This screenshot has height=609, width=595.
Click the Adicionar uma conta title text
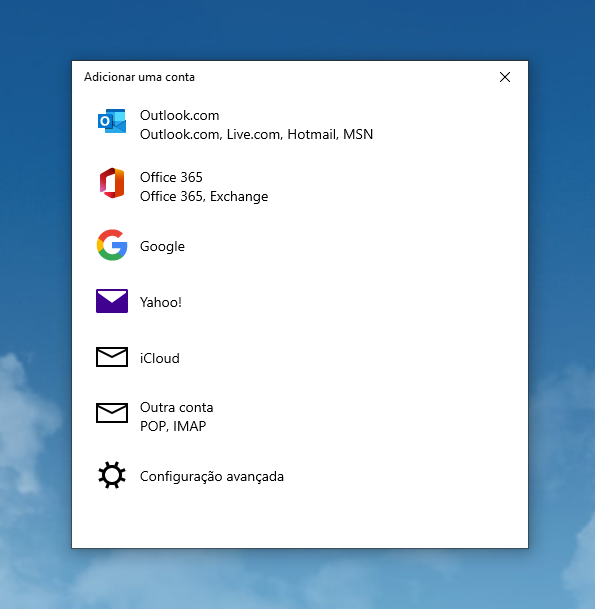click(139, 77)
